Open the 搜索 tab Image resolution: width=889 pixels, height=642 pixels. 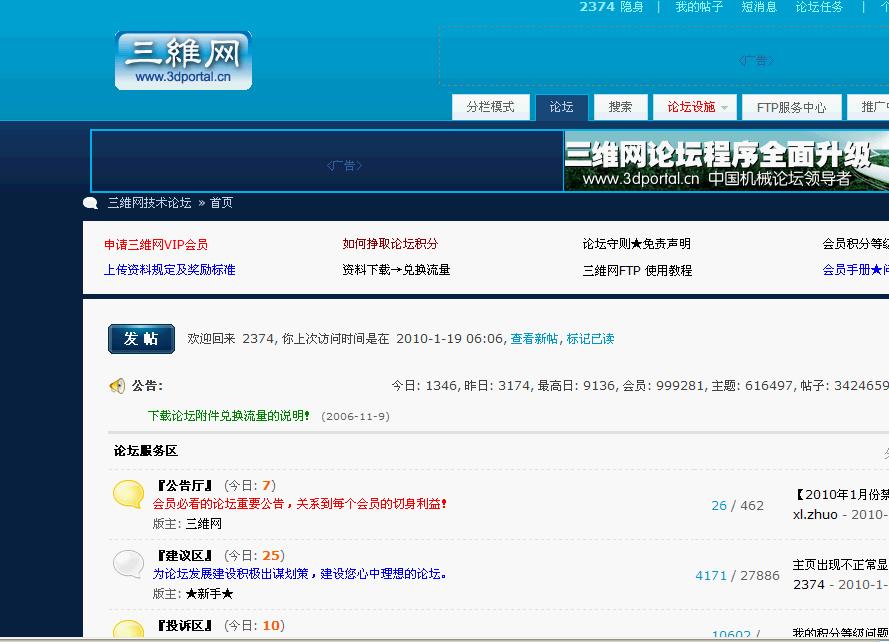(620, 107)
